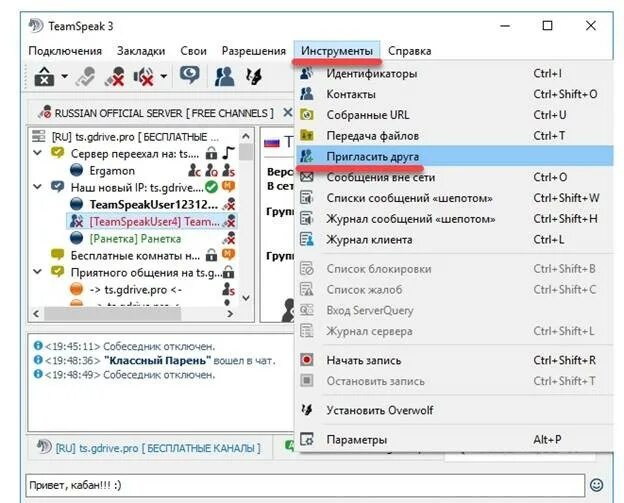Click the right arrow of the horizontal scrollbar
The height and width of the screenshot is (503, 624).
230,314
